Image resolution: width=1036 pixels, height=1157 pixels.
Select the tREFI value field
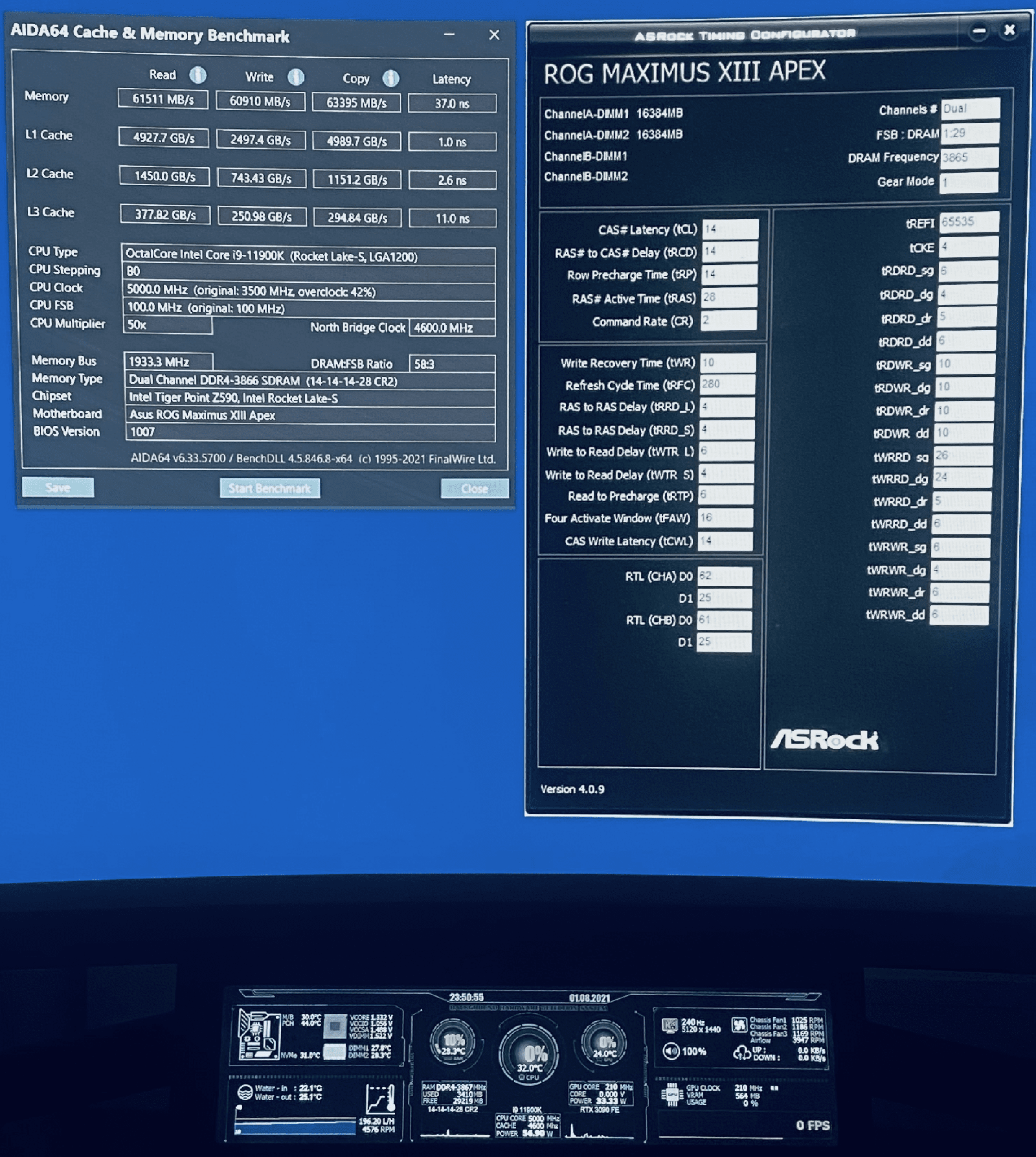[969, 222]
